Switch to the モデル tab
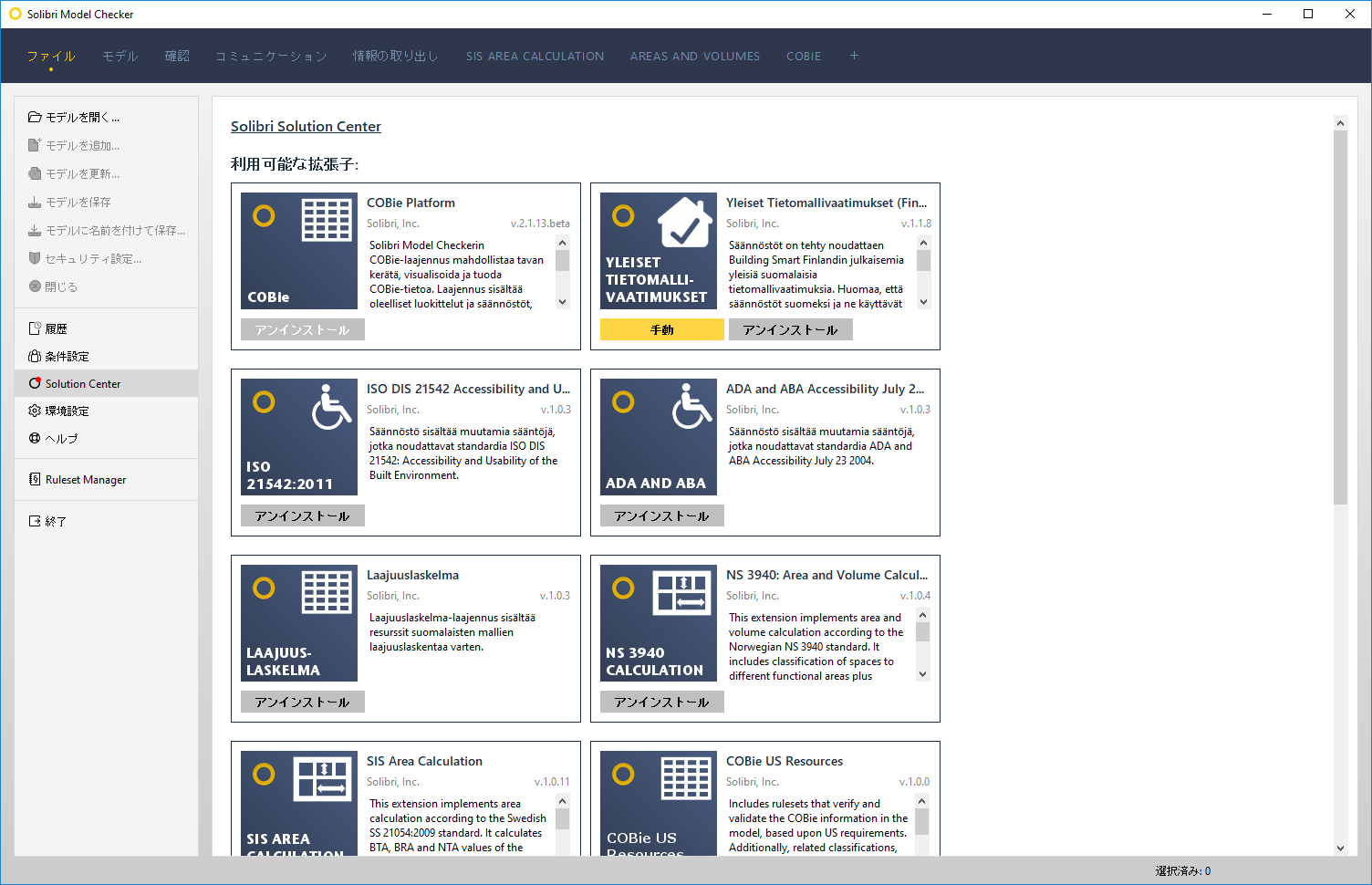Image resolution: width=1372 pixels, height=885 pixels. click(120, 56)
